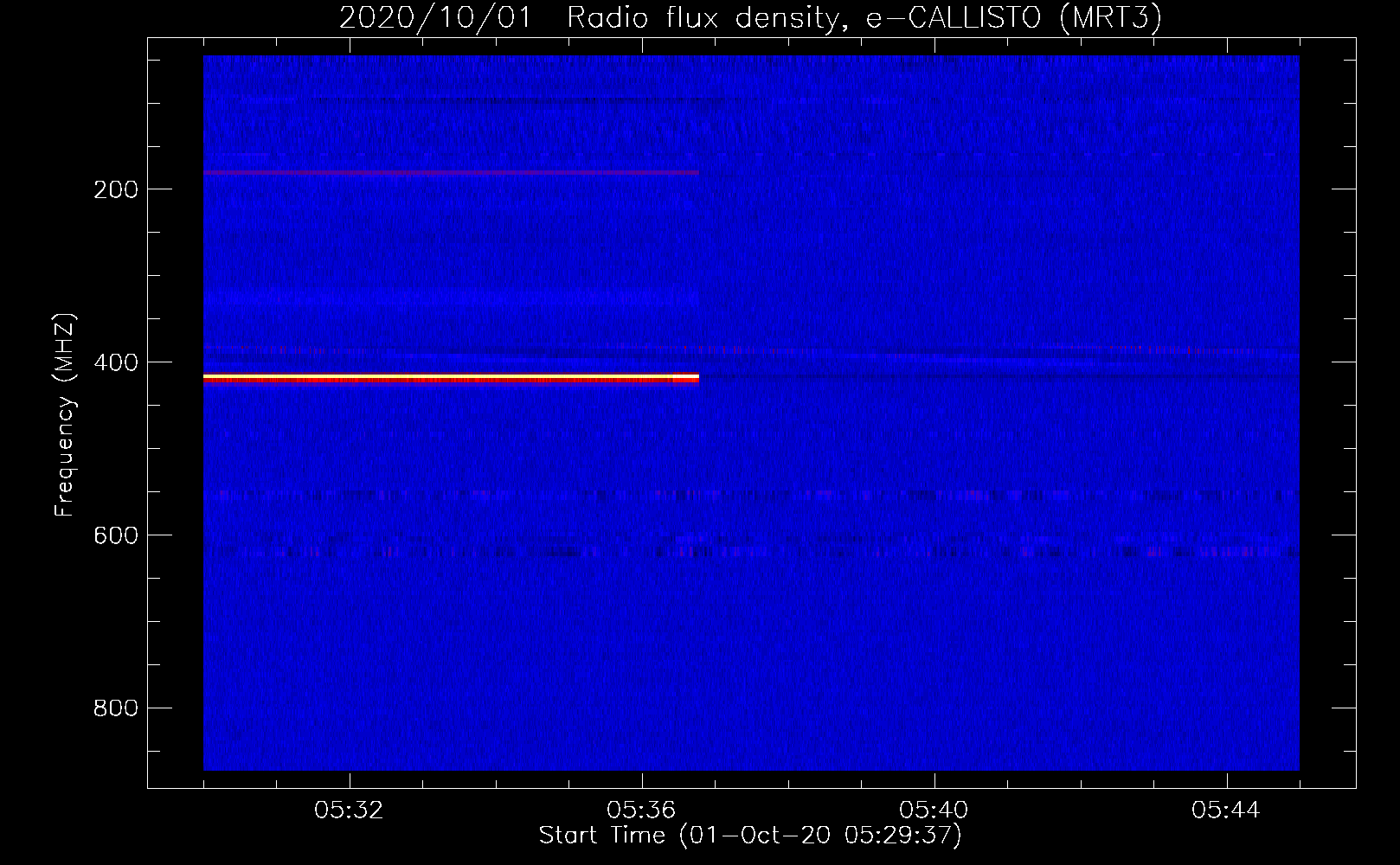Click the 05:32 time tick label
This screenshot has width=1400, height=865.
[350, 811]
